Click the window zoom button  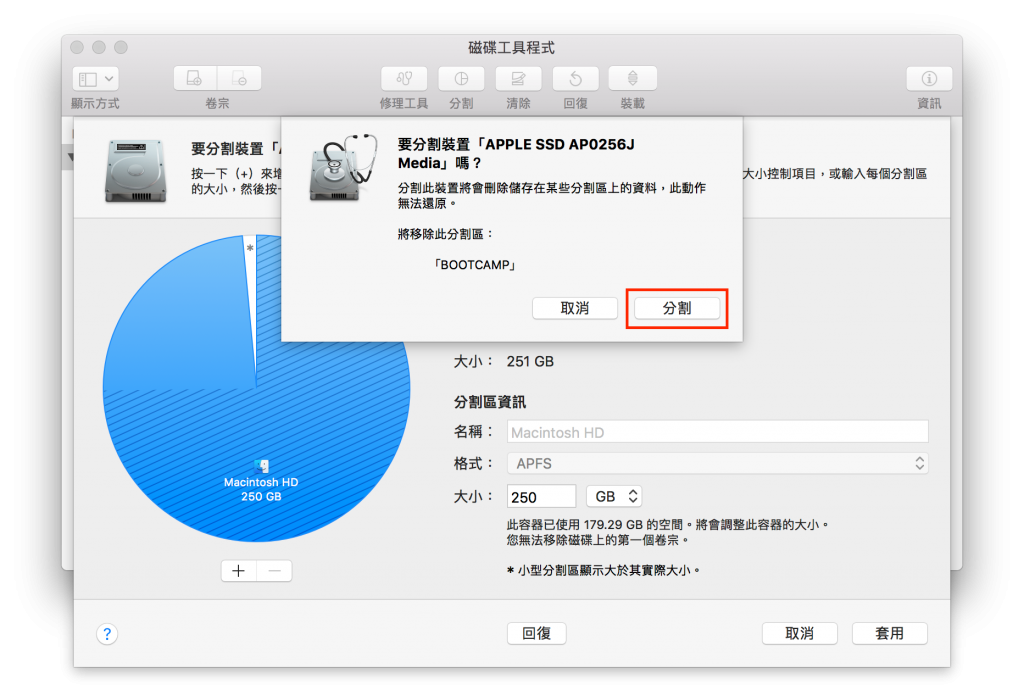click(x=121, y=47)
